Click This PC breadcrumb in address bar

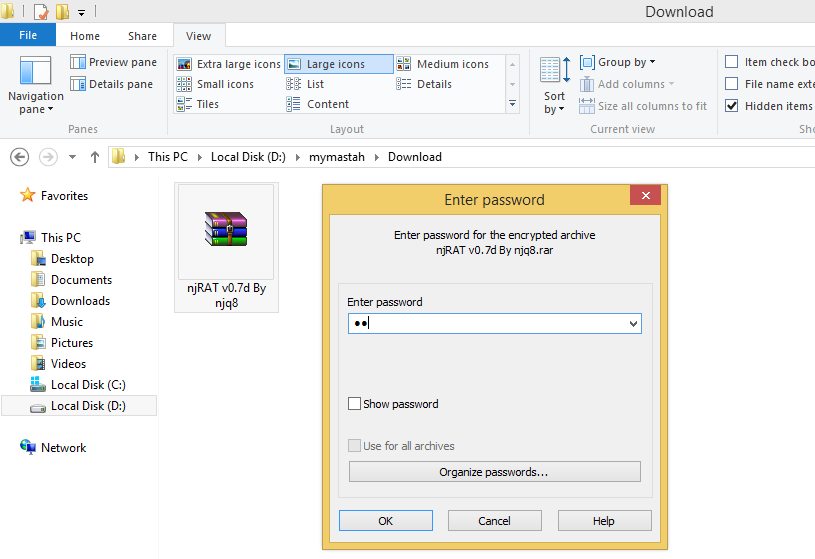(x=168, y=157)
